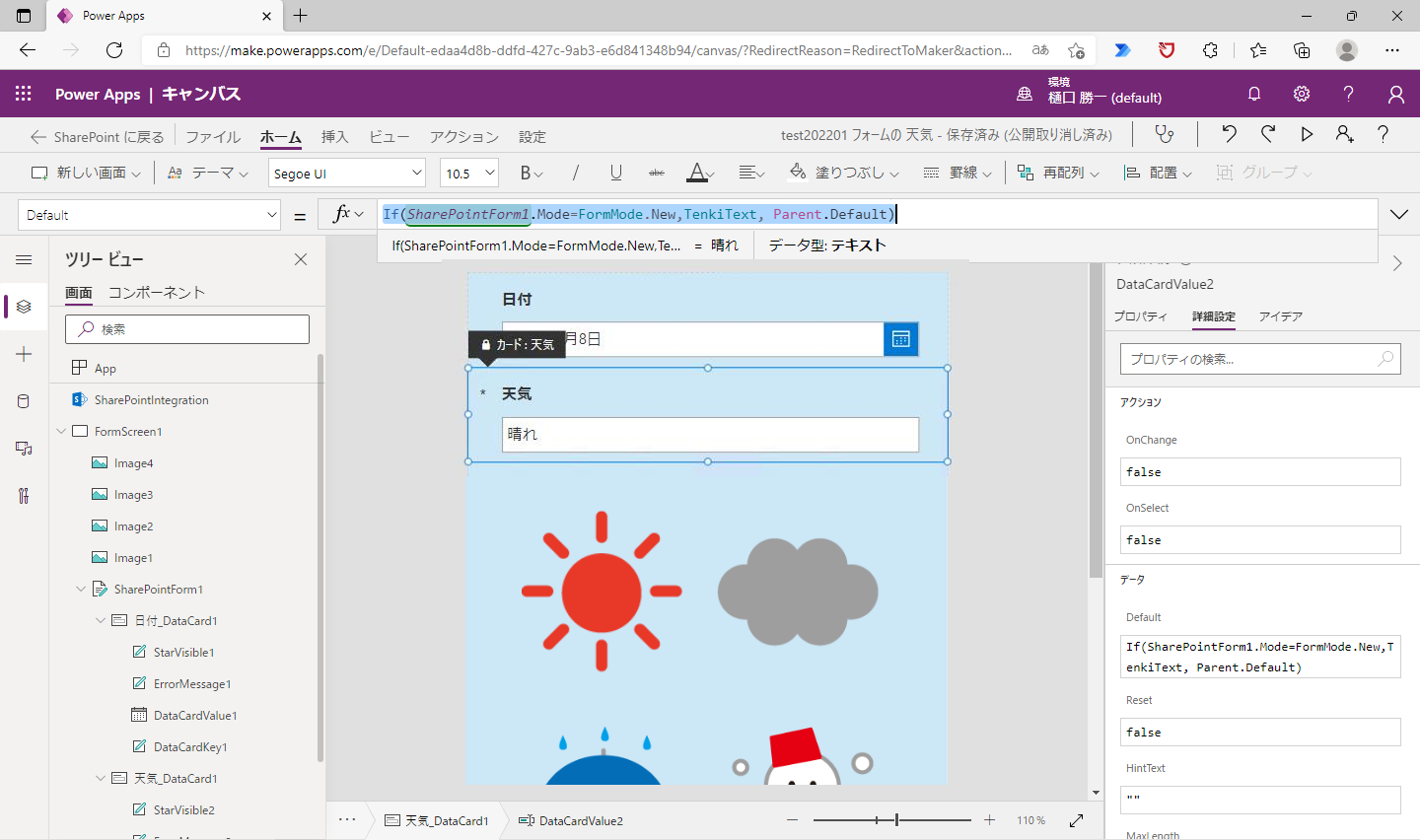Click the property search field
Viewport: 1420px width, 840px height.
tap(1260, 359)
